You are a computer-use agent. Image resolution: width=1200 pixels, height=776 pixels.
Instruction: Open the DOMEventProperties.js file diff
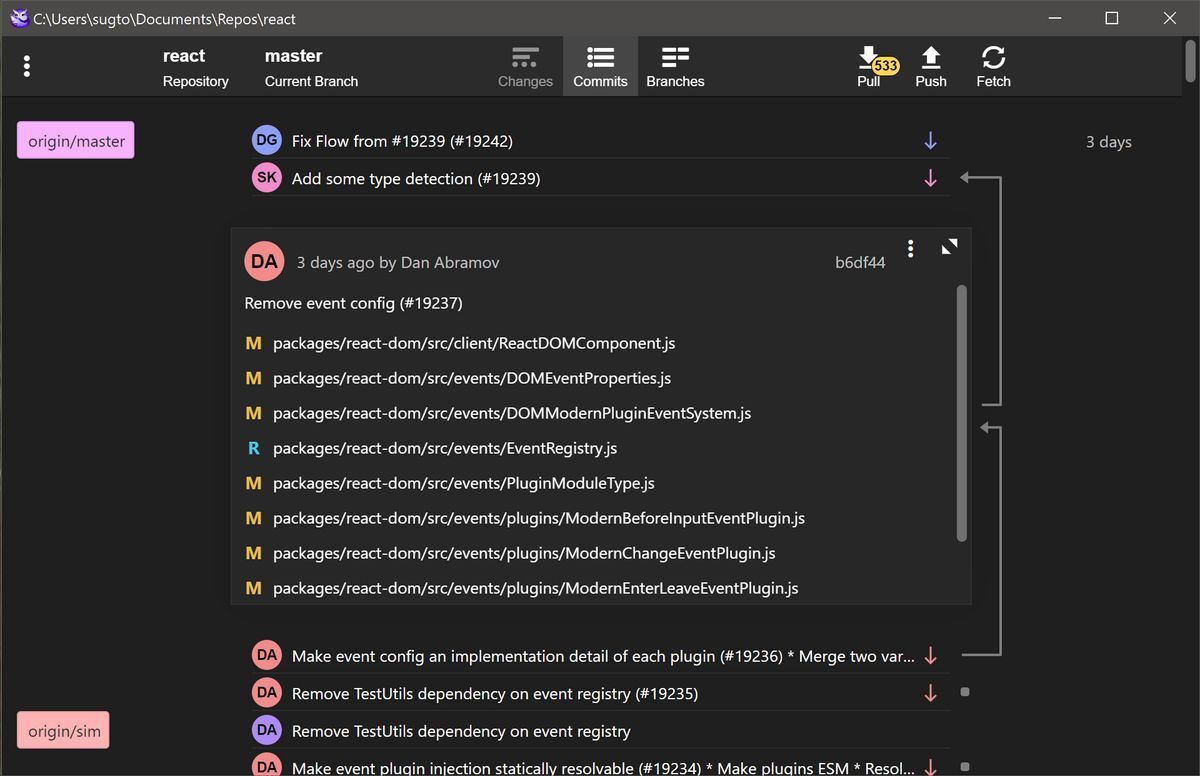[472, 378]
